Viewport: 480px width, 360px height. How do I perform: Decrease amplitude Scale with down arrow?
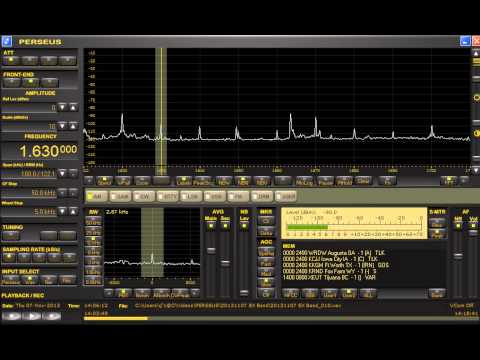click(x=62, y=126)
